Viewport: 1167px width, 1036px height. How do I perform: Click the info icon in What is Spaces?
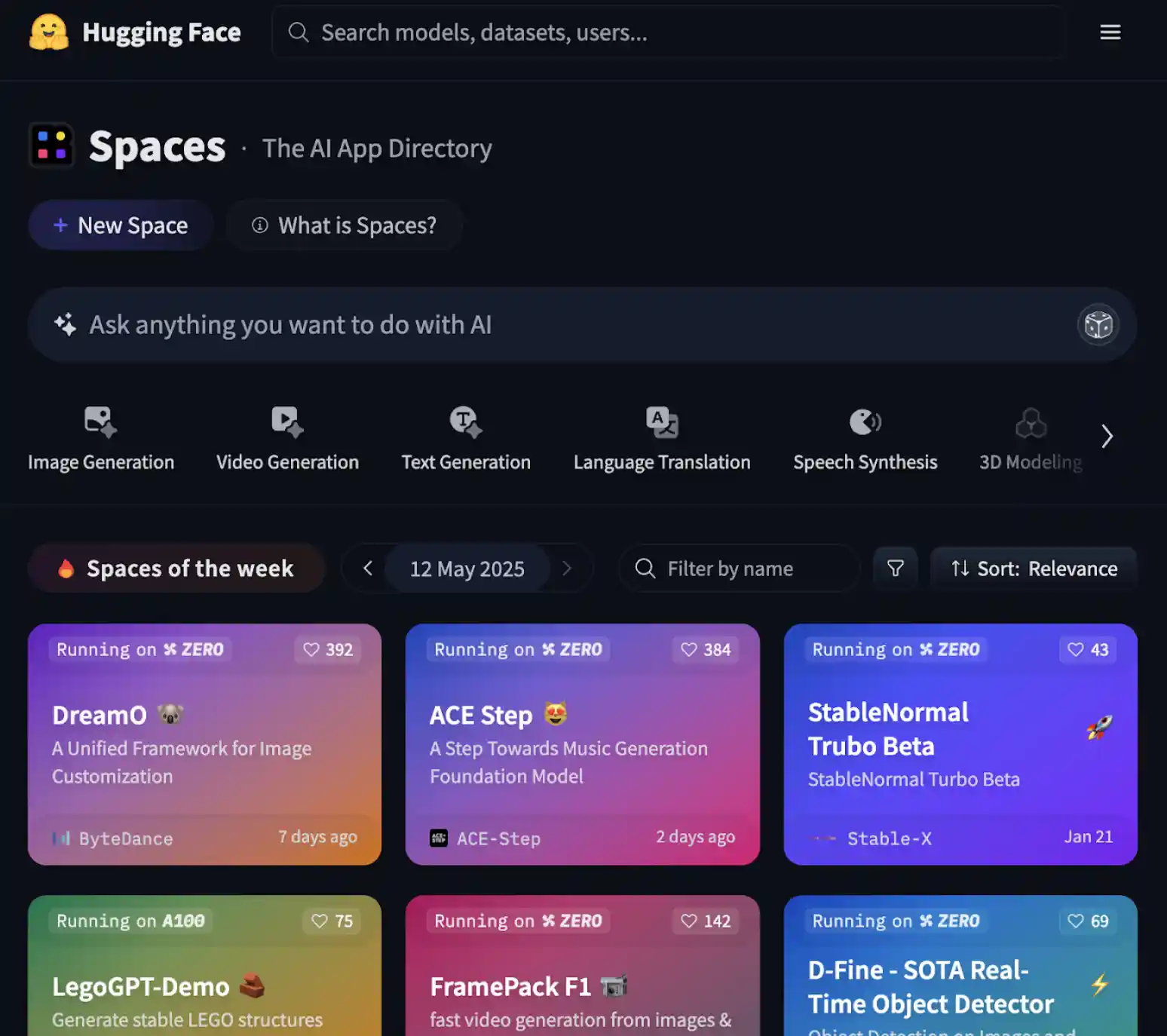coord(260,225)
